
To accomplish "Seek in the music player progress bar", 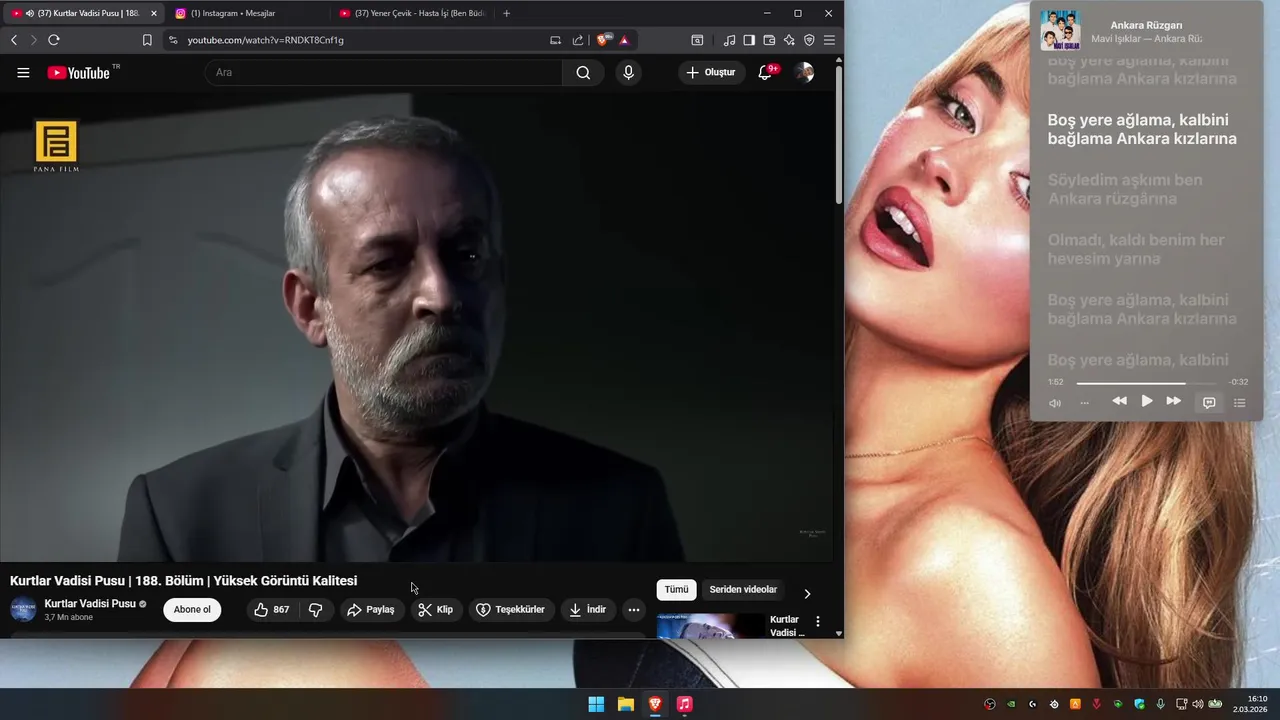I will (x=1146, y=383).
